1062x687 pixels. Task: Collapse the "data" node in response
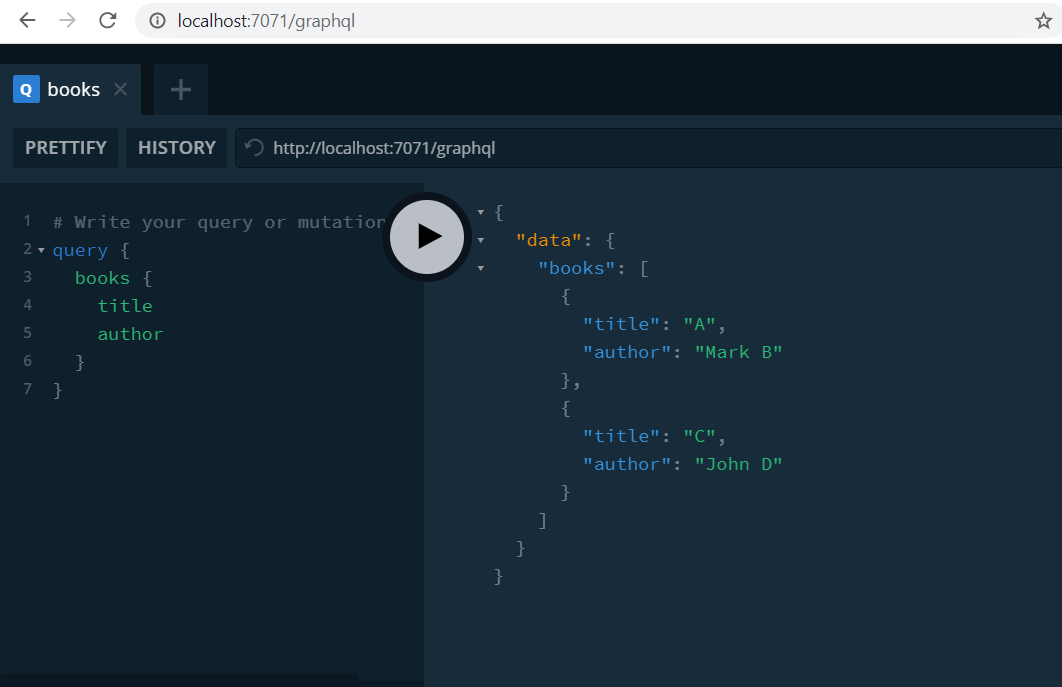(x=481, y=240)
